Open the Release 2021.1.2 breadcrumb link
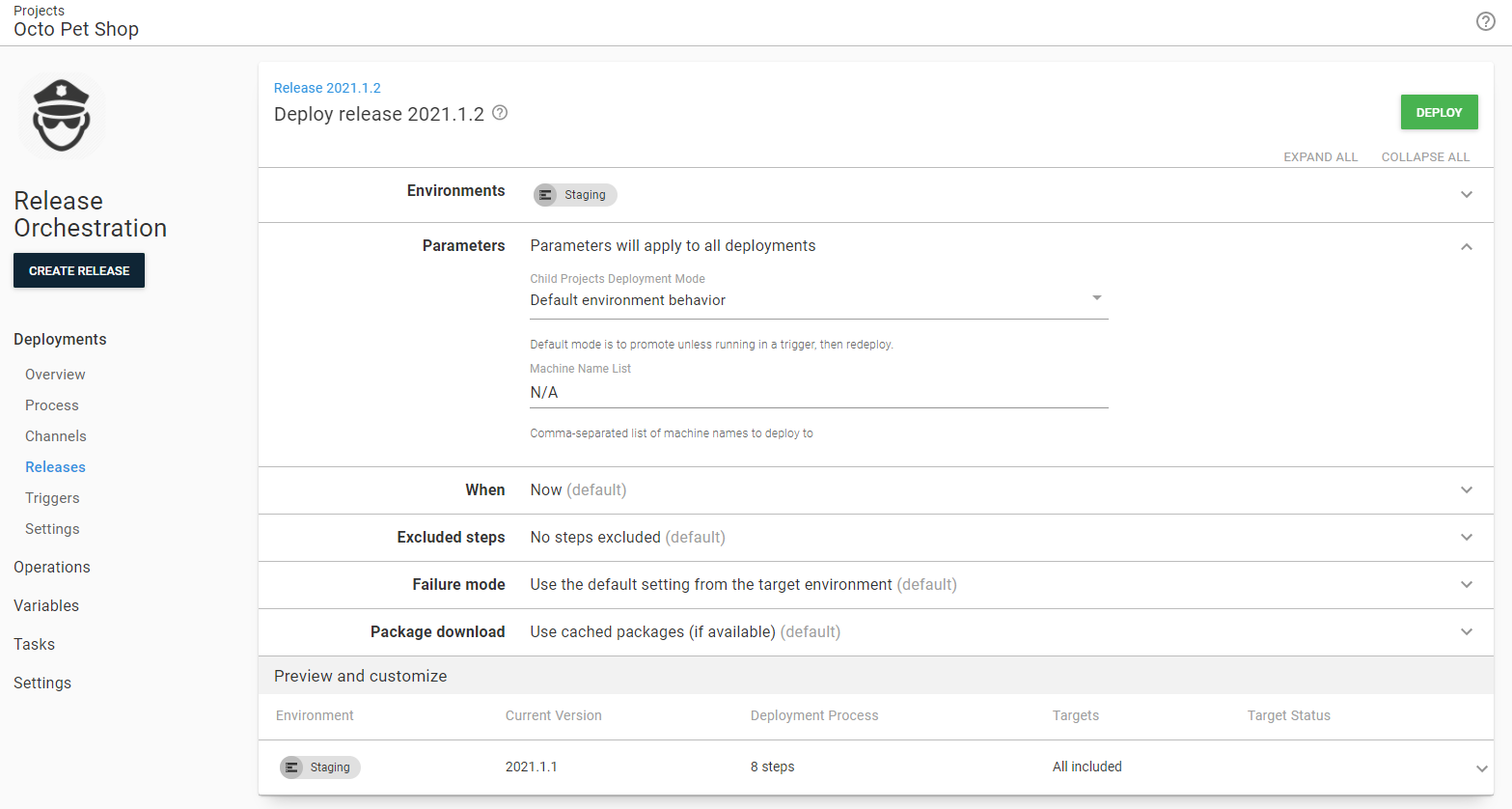 [327, 88]
